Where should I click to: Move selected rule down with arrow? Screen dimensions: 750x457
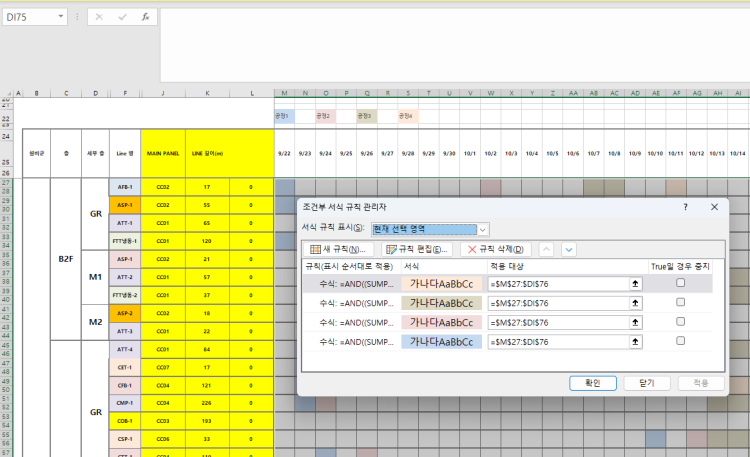[x=568, y=249]
